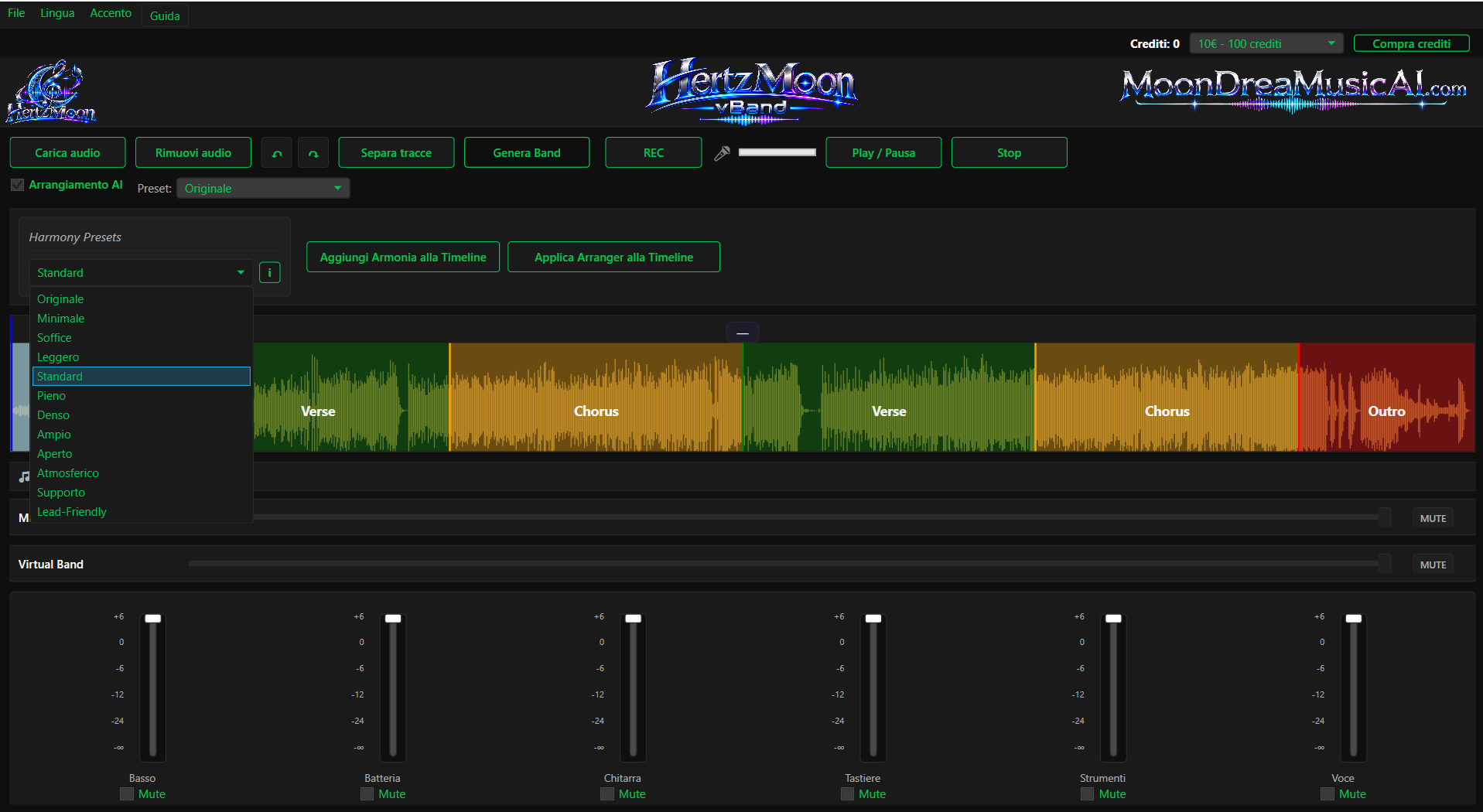Click the HertzMoon logo at top left
Image resolution: width=1483 pixels, height=812 pixels.
(x=51, y=92)
